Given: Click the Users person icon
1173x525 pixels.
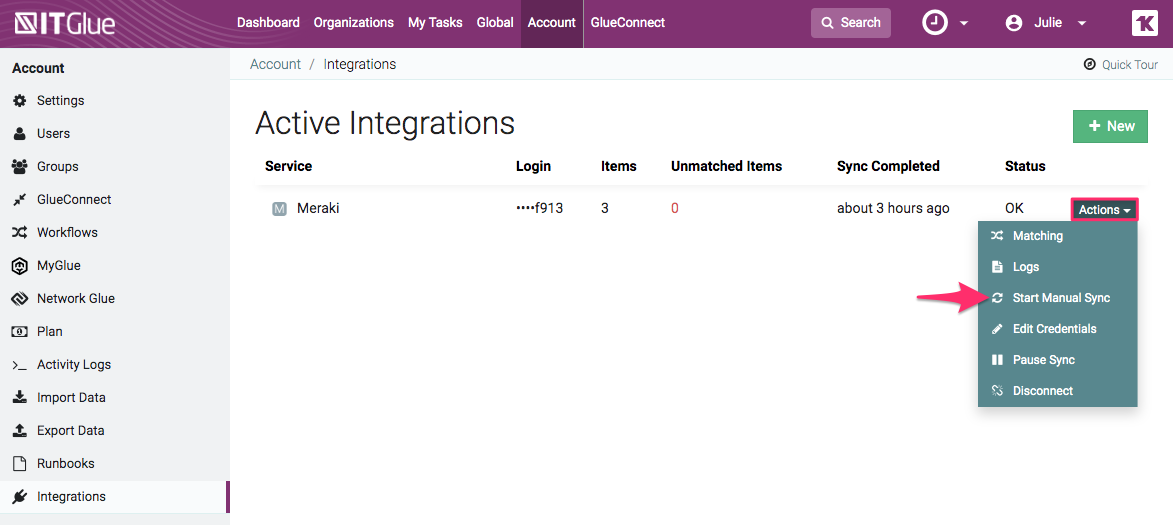Looking at the screenshot, I should coord(20,133).
